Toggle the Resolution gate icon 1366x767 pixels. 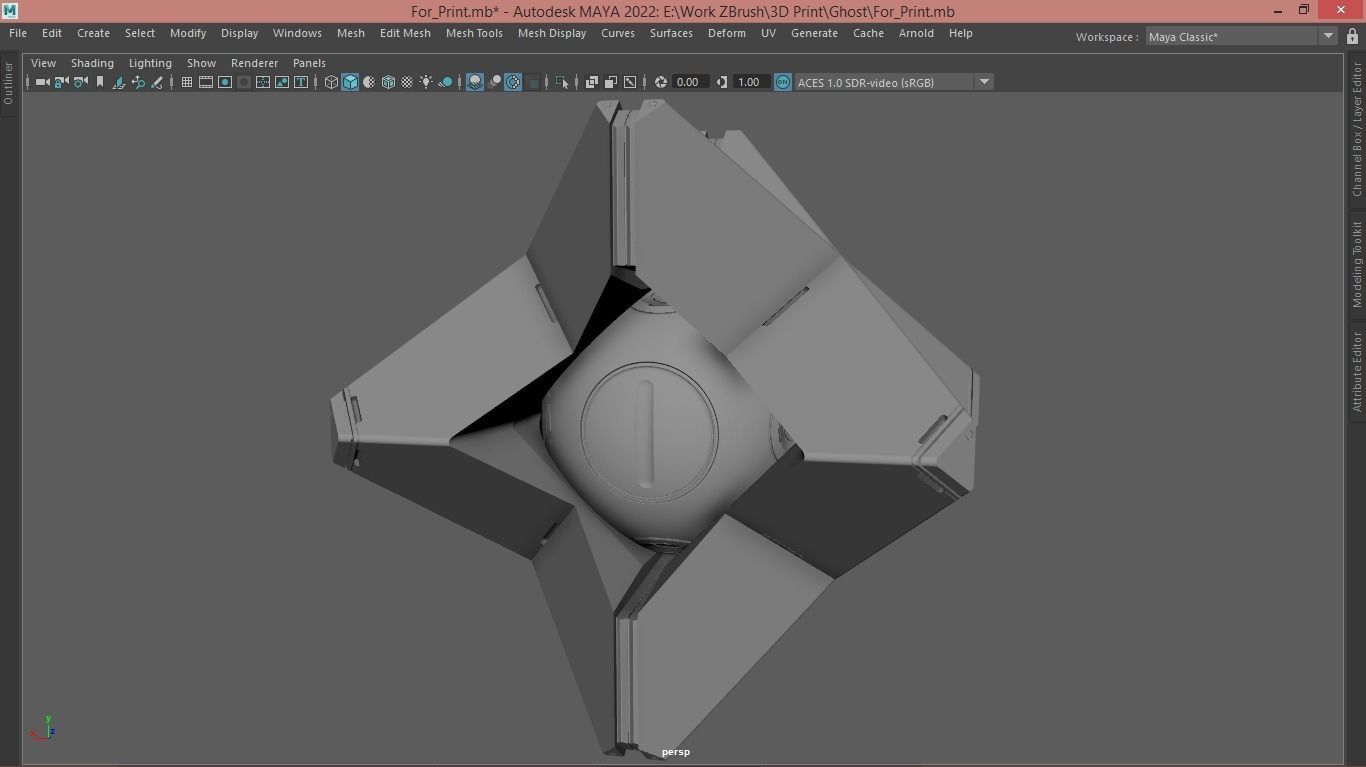click(225, 82)
